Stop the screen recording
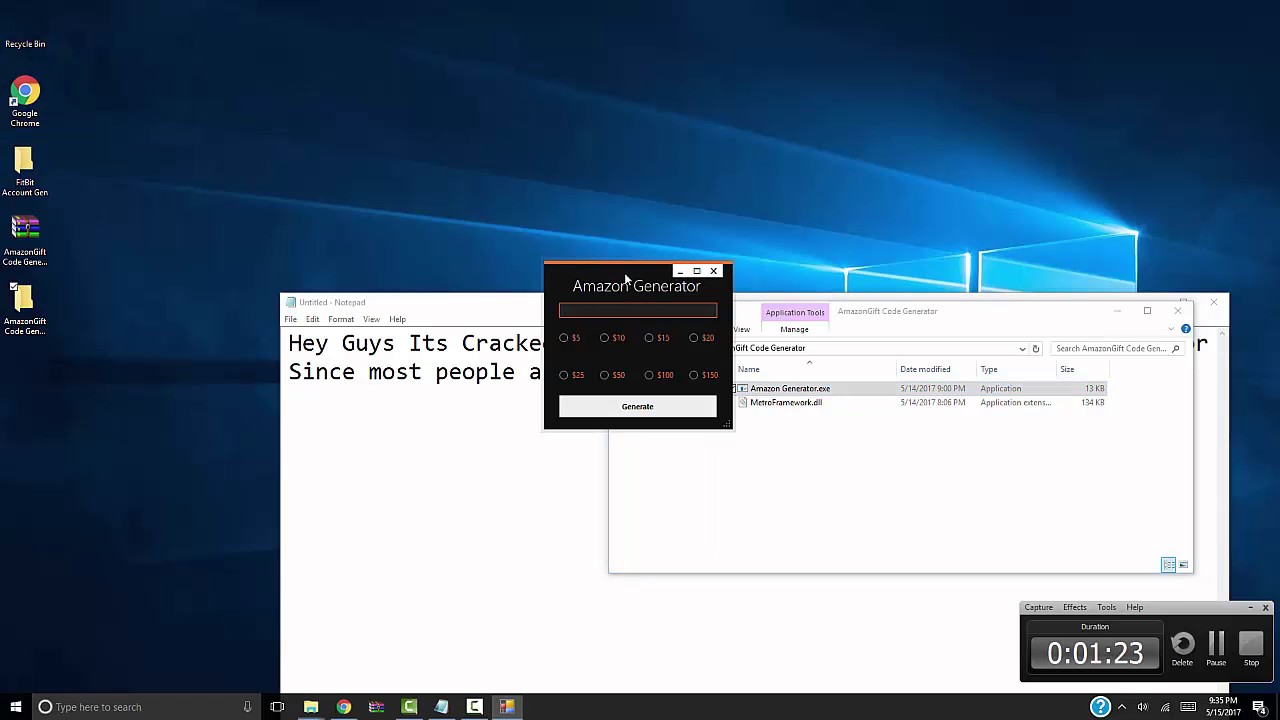This screenshot has width=1280, height=720. (x=1251, y=648)
